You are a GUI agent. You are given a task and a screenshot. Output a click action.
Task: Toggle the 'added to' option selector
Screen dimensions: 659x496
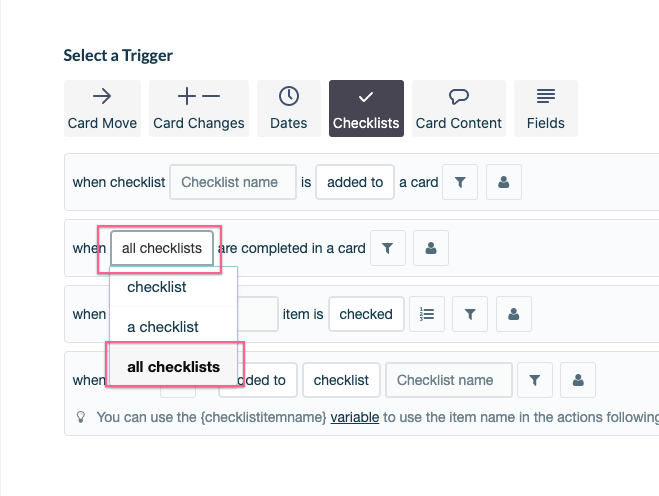coord(355,182)
